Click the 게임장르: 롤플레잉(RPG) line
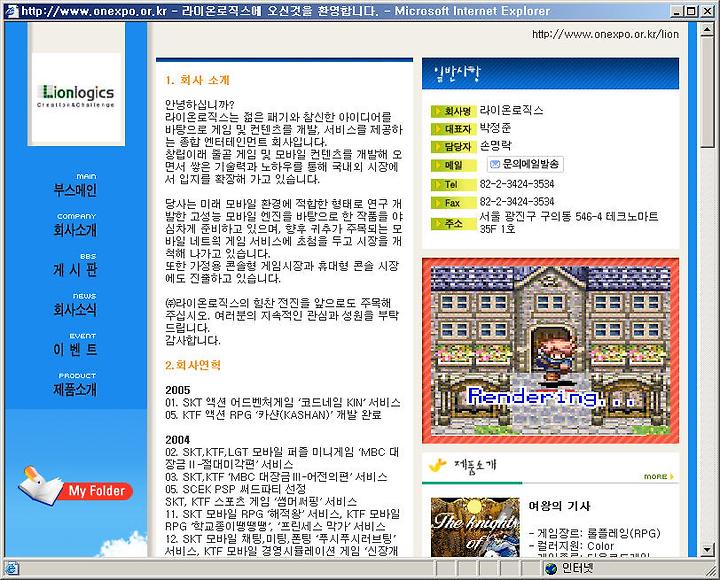Viewport: 720px width, 580px height. click(594, 533)
